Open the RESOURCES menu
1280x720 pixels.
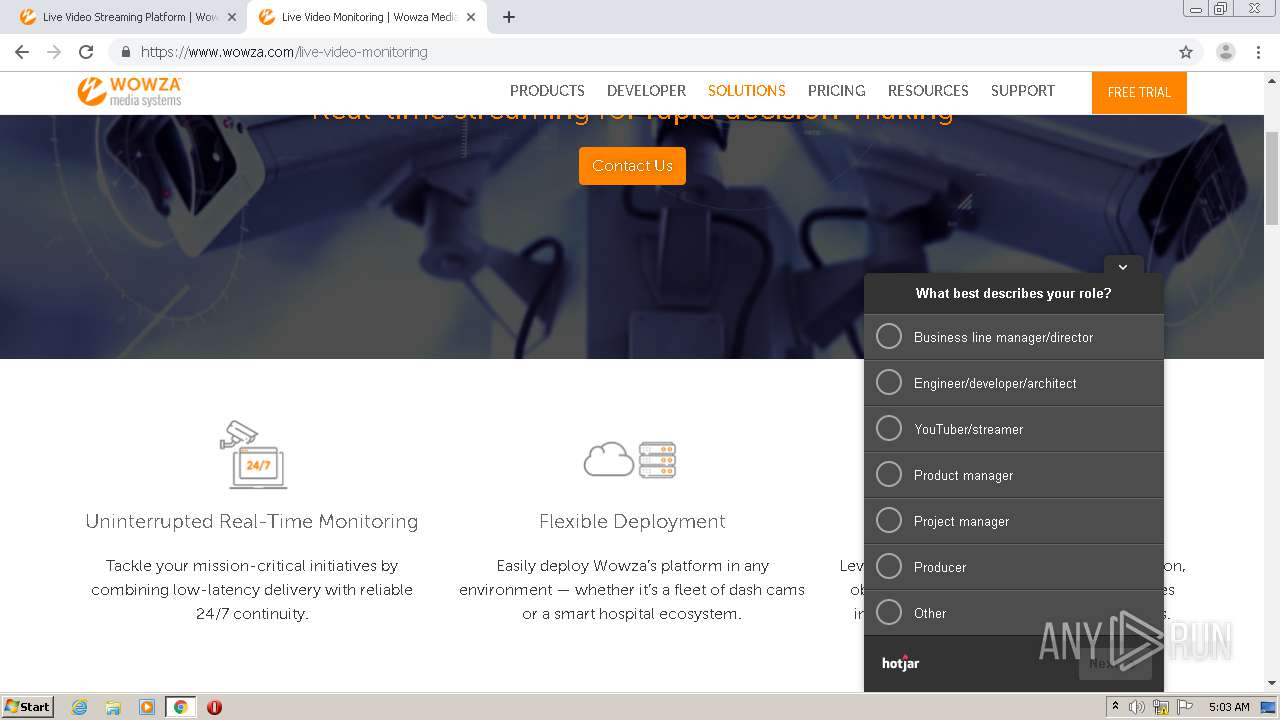tap(928, 91)
